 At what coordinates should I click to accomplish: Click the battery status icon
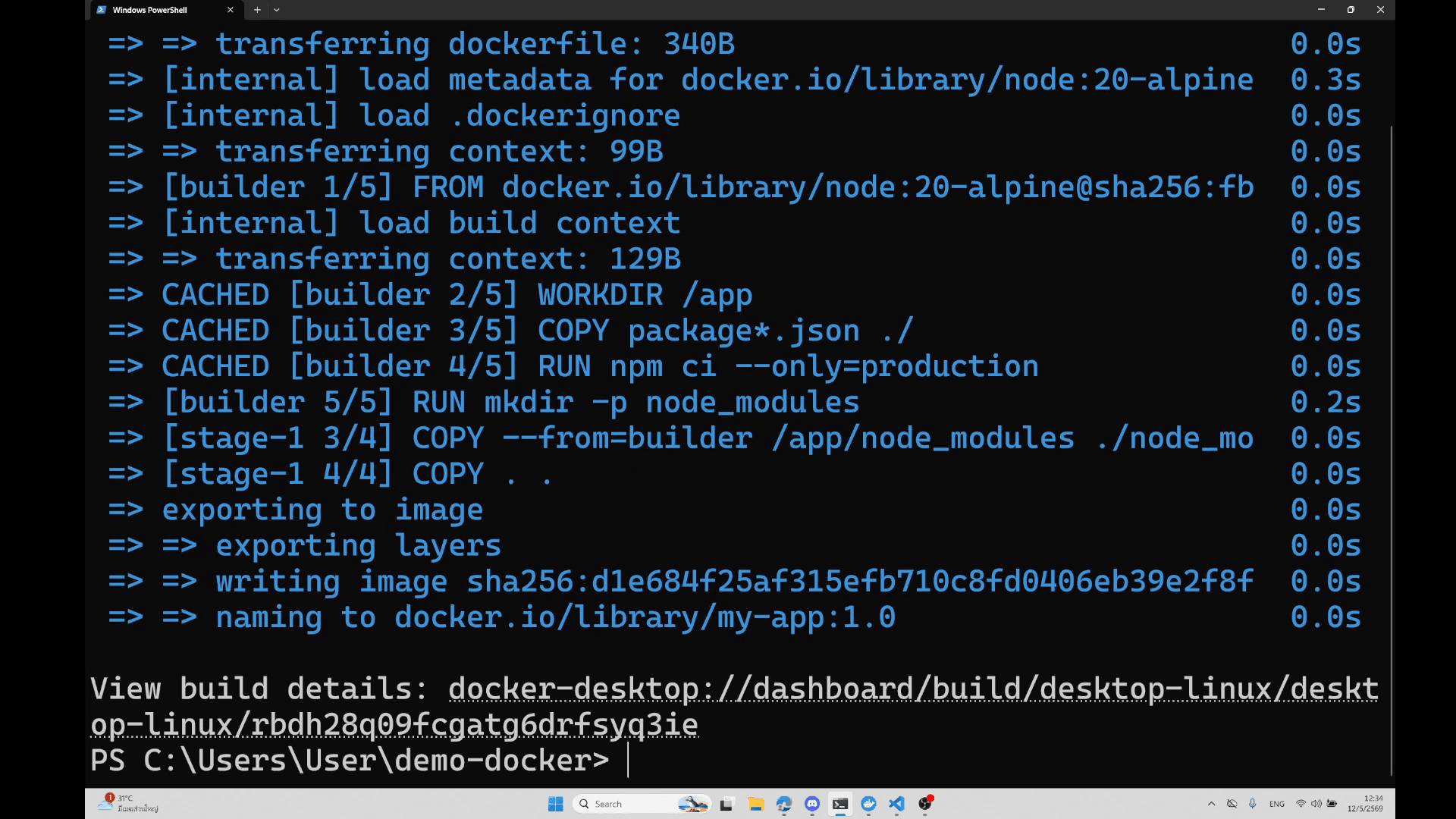point(1332,804)
